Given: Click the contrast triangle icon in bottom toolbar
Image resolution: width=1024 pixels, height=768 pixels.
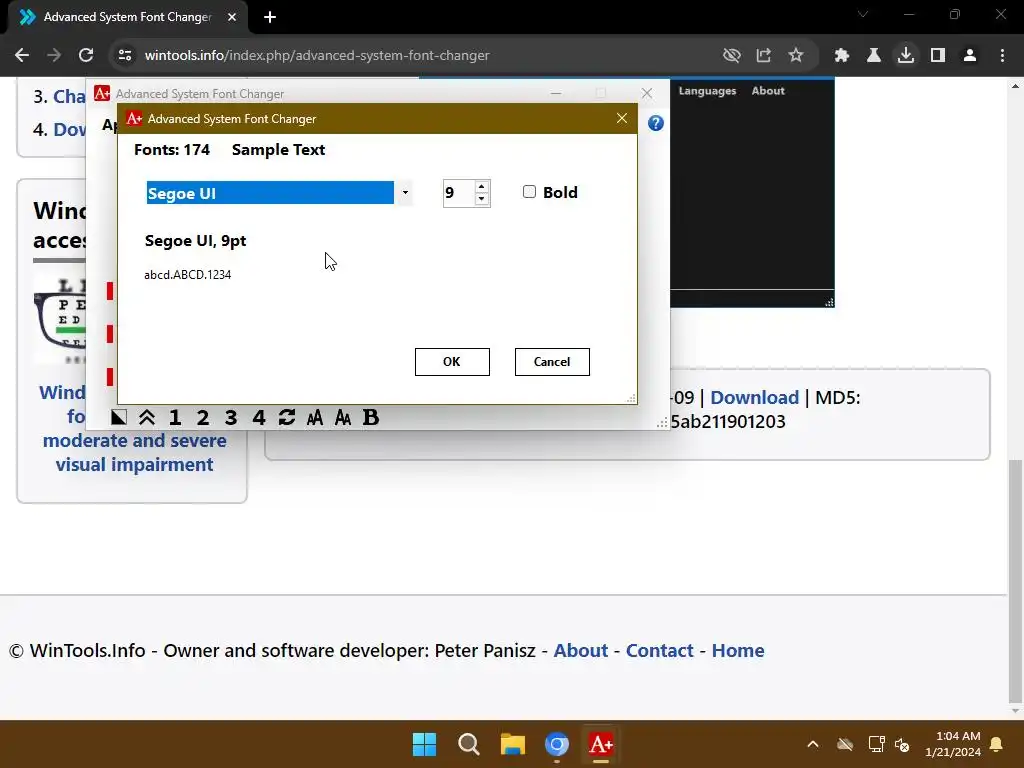Looking at the screenshot, I should (x=119, y=417).
